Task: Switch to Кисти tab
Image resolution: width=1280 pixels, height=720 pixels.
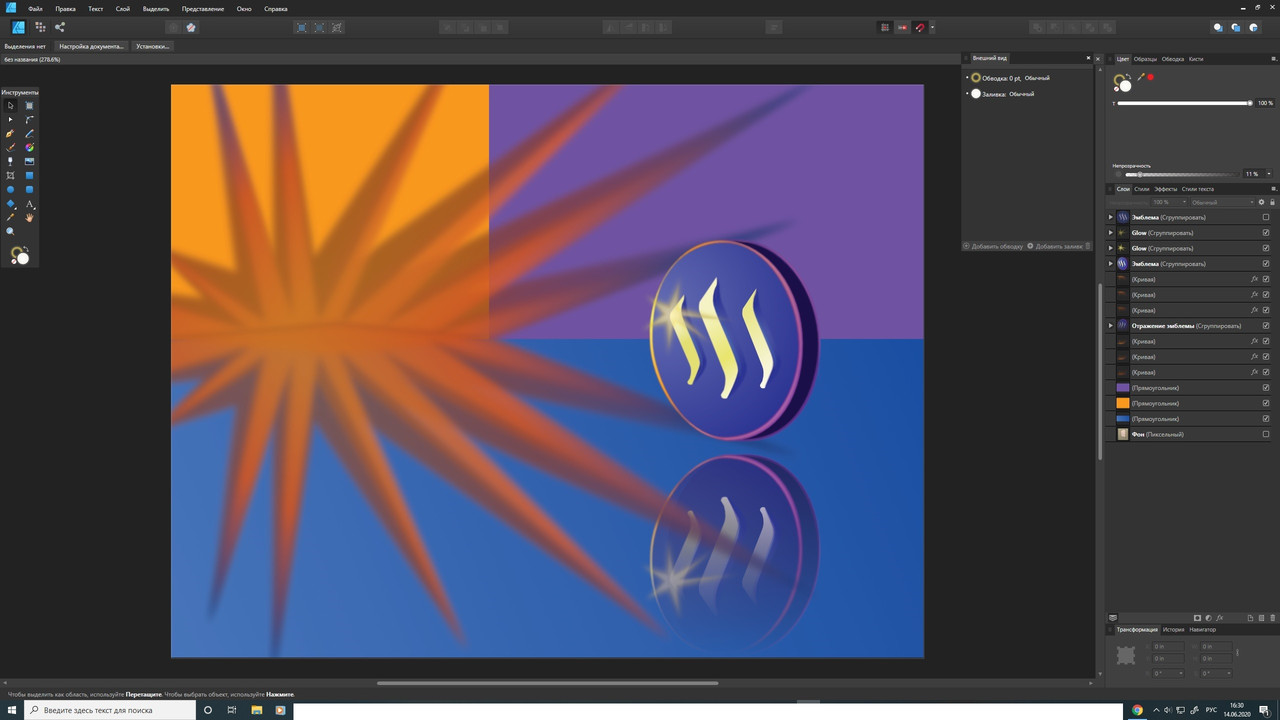Action: coord(1196,59)
